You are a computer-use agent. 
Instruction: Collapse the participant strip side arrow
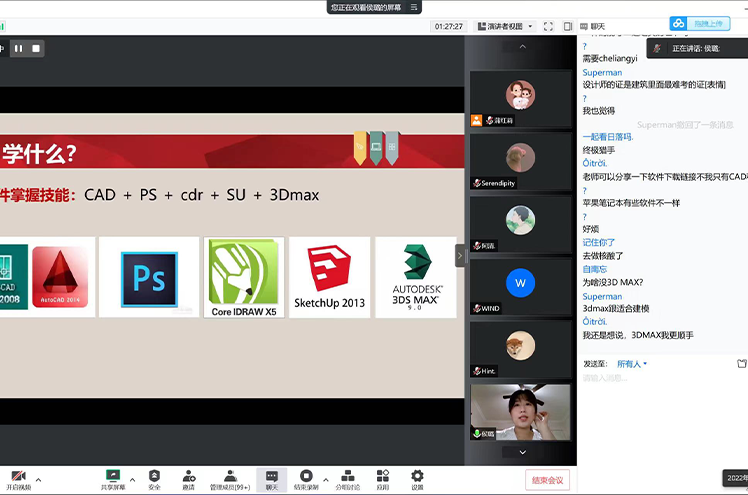click(460, 256)
